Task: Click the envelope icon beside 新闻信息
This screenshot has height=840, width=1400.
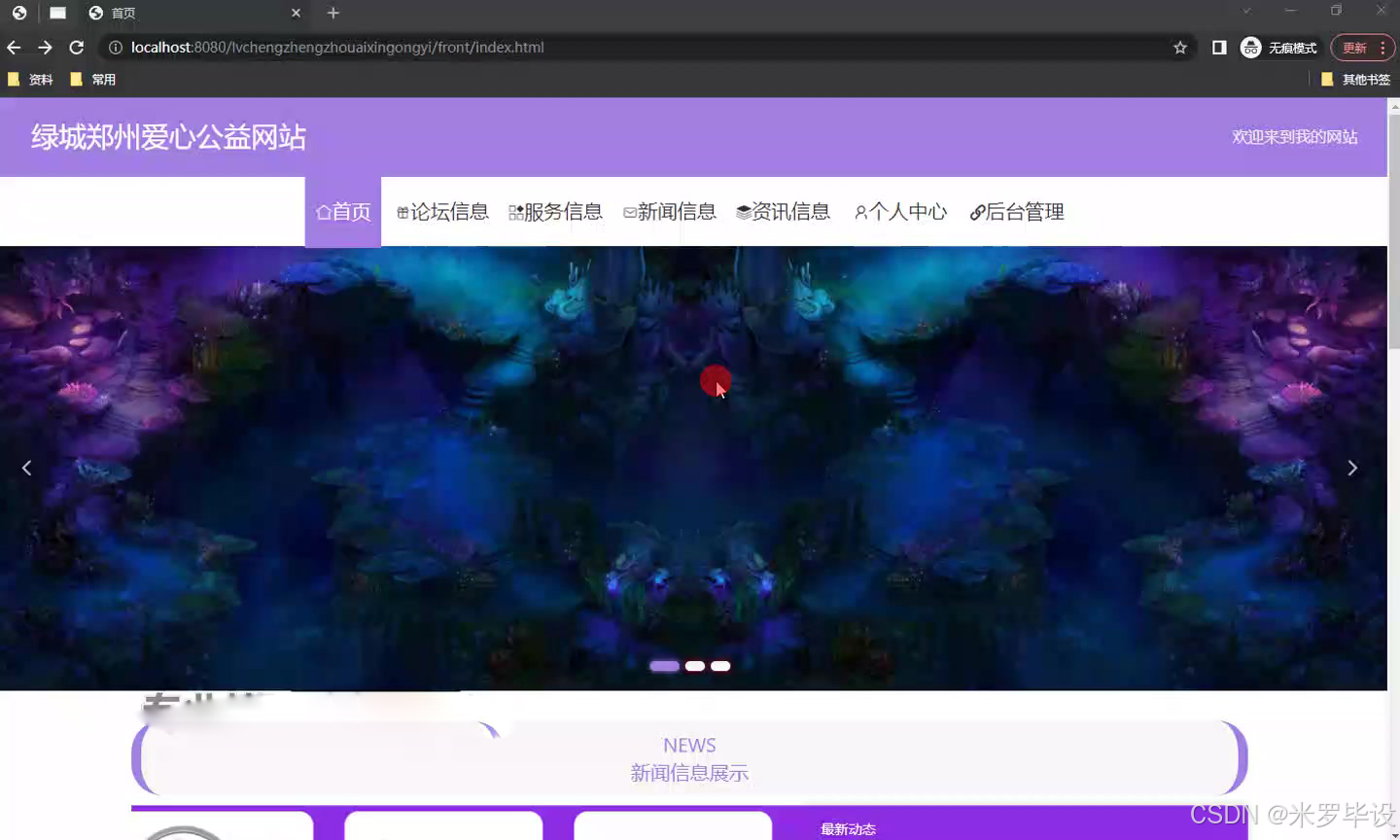Action: pyautogui.click(x=630, y=211)
